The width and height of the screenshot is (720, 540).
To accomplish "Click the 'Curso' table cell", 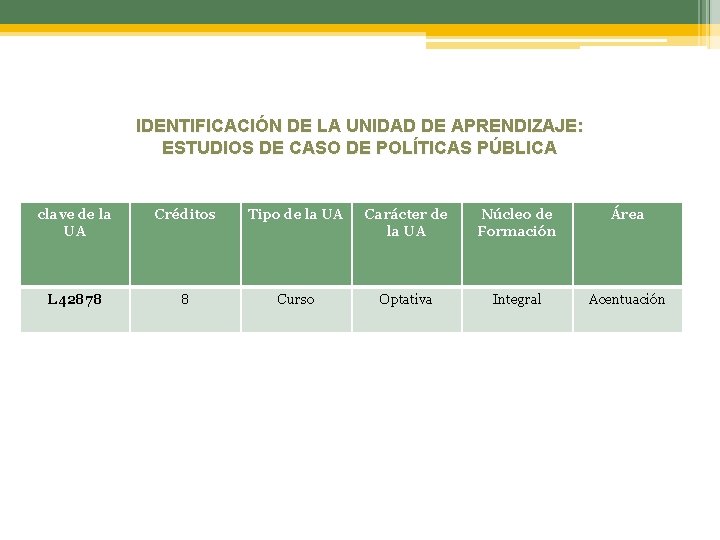I will 296,309.
